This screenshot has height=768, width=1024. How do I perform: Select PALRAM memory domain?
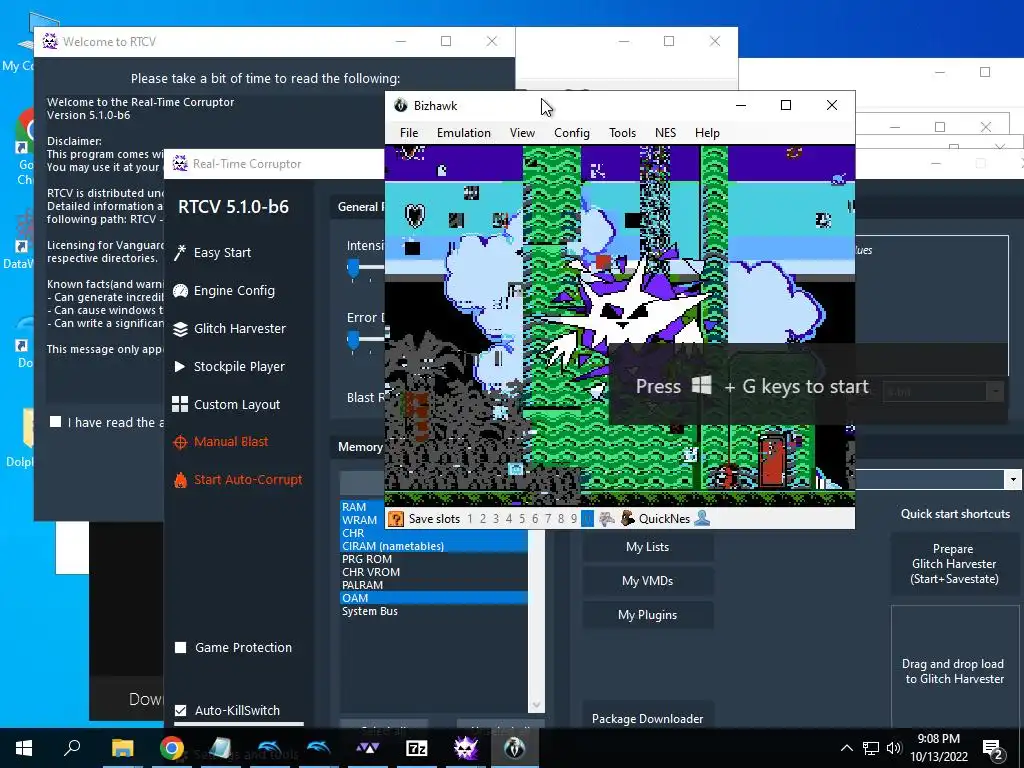tap(434, 585)
